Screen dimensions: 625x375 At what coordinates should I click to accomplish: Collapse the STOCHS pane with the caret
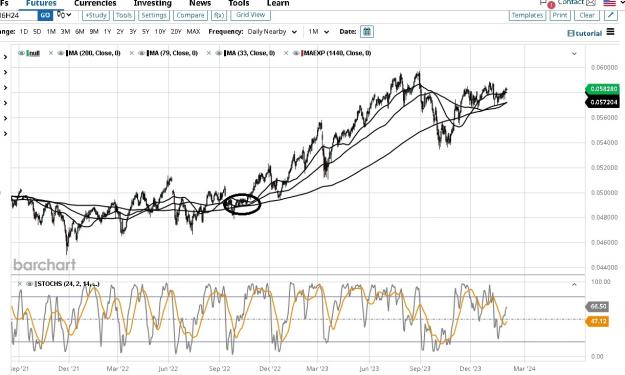pyautogui.click(x=574, y=285)
